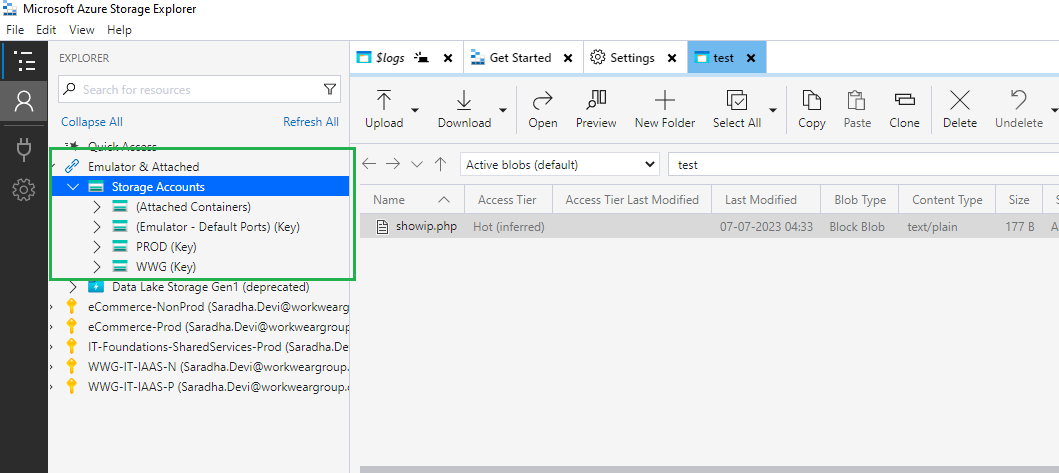Open the Help menu
The height and width of the screenshot is (473, 1059).
tap(119, 30)
